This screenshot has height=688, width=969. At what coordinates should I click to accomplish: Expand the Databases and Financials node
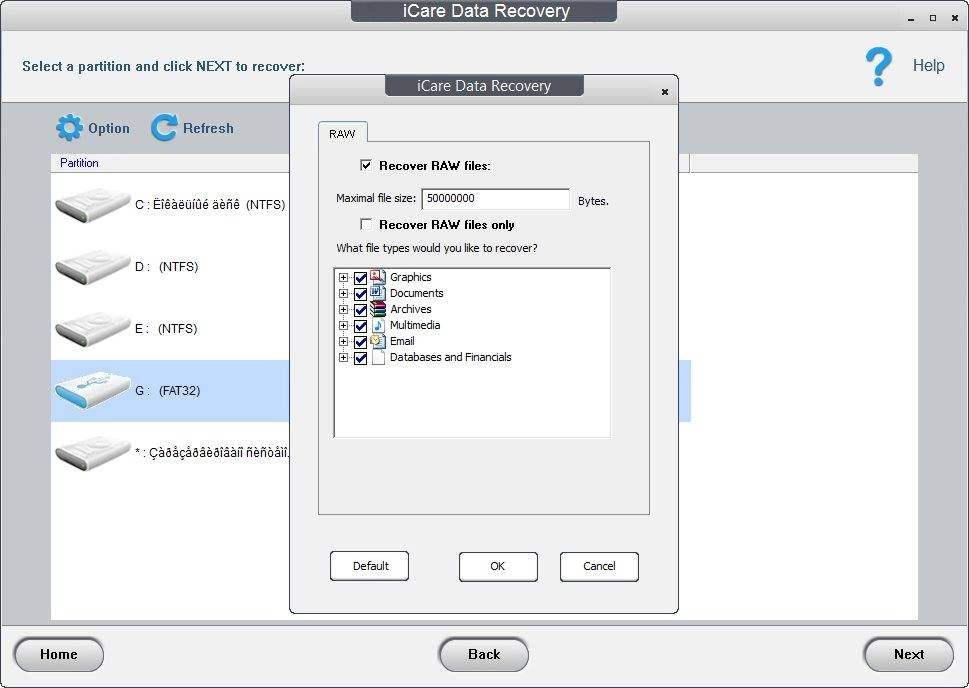pyautogui.click(x=344, y=358)
